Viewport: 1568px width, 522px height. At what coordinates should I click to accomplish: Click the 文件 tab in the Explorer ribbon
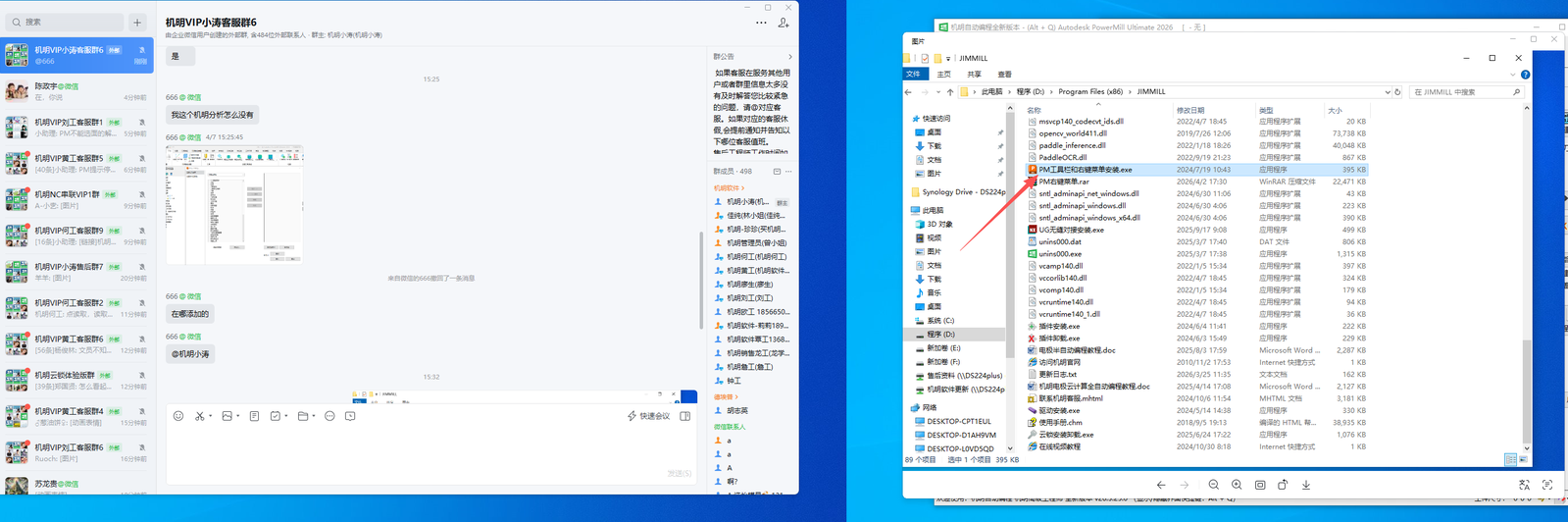[914, 75]
